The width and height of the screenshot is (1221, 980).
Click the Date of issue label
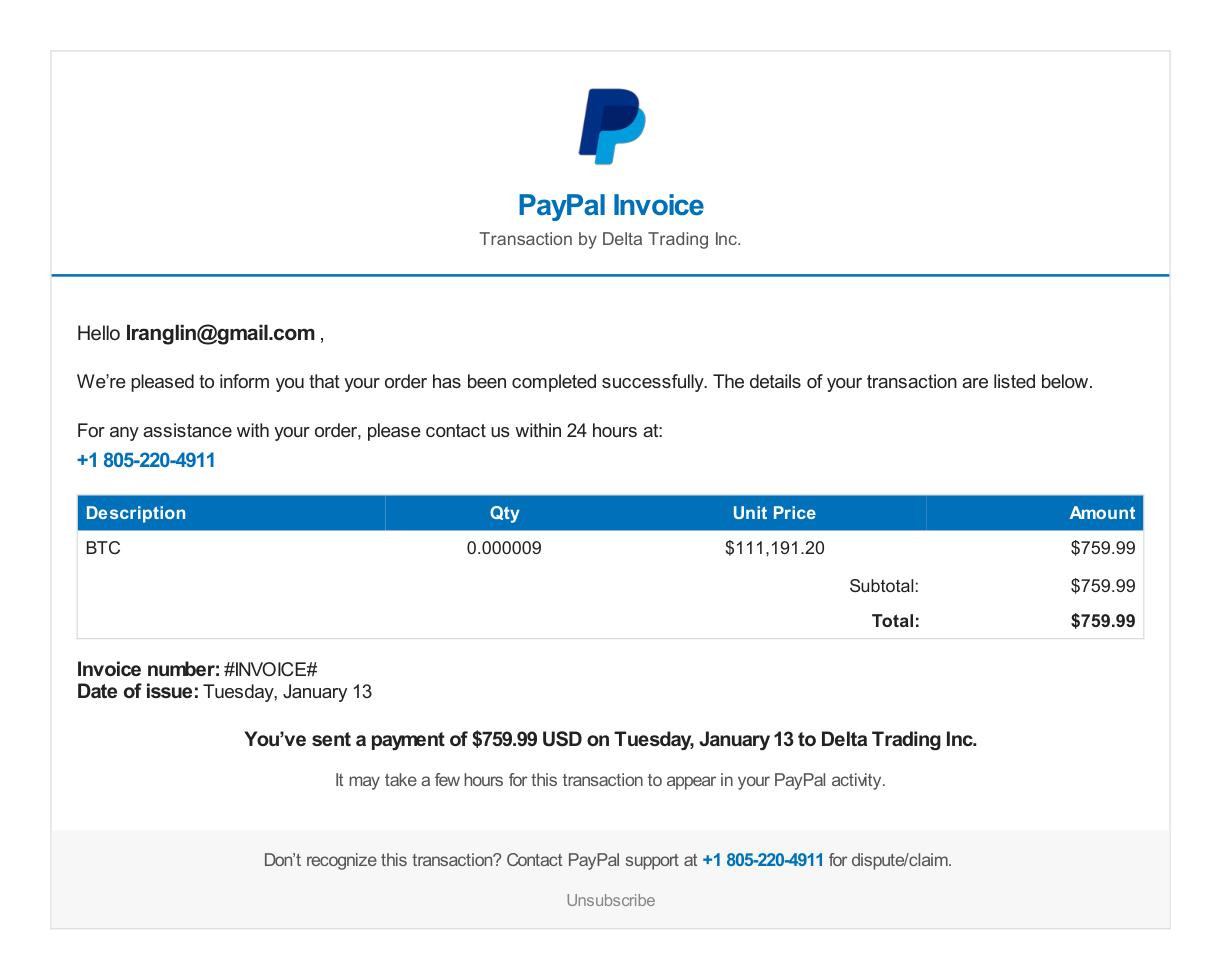[138, 692]
